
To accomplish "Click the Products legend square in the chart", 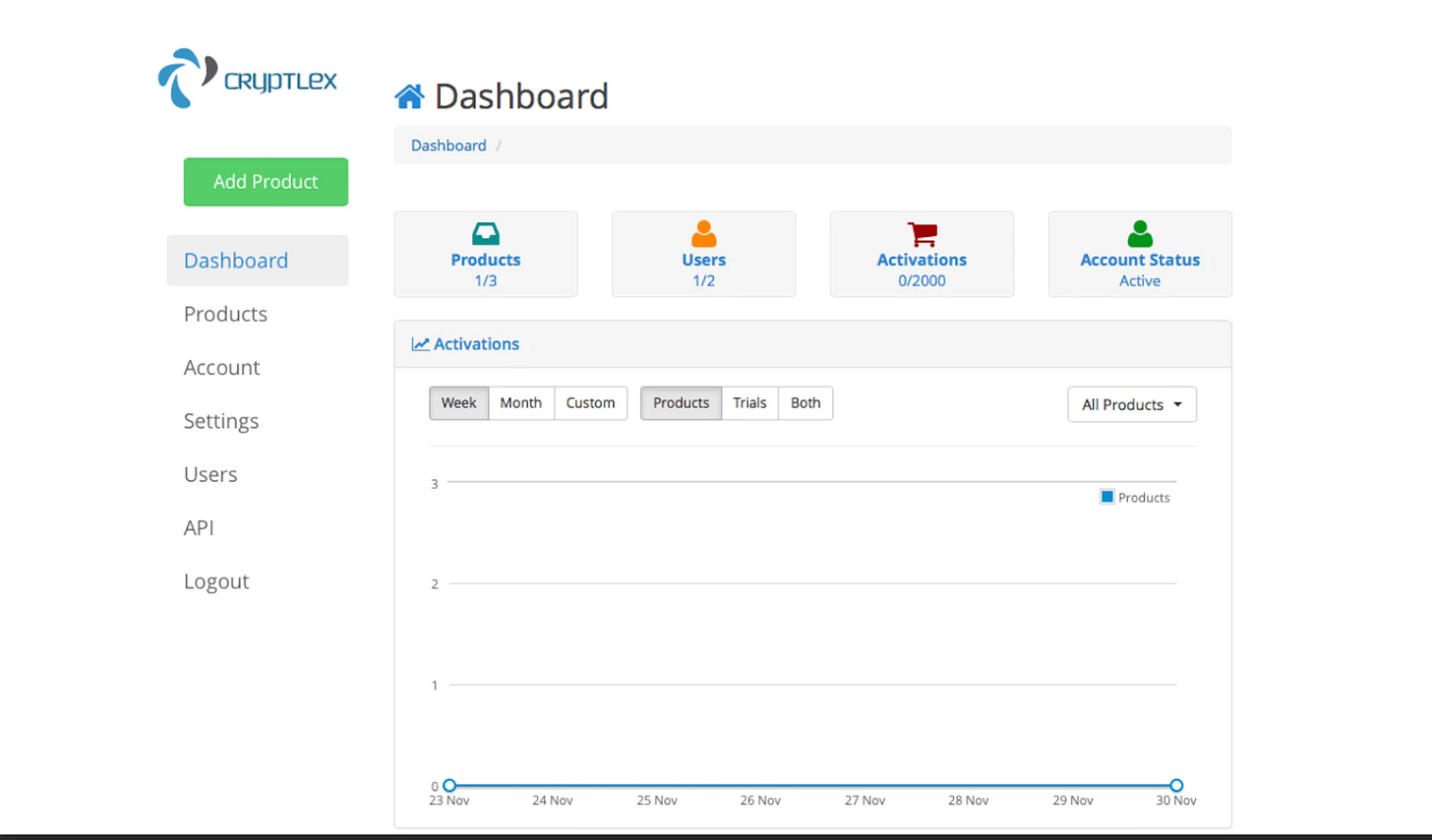I will [x=1109, y=498].
